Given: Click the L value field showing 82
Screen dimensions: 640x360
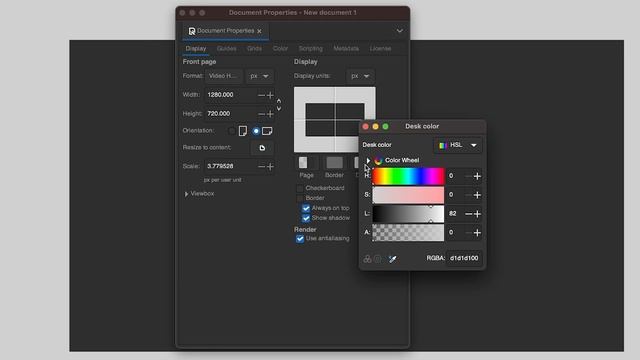Looking at the screenshot, I should pyautogui.click(x=454, y=214).
